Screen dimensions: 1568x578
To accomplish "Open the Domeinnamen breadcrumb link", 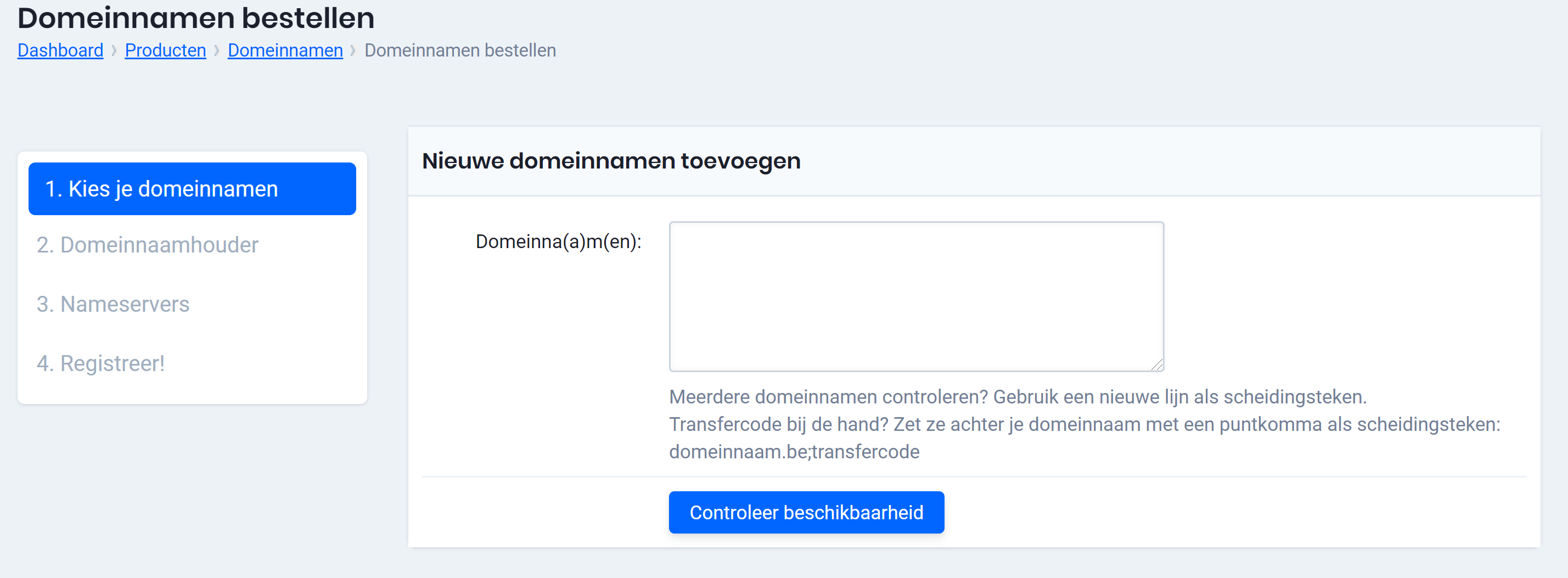I will click(285, 50).
